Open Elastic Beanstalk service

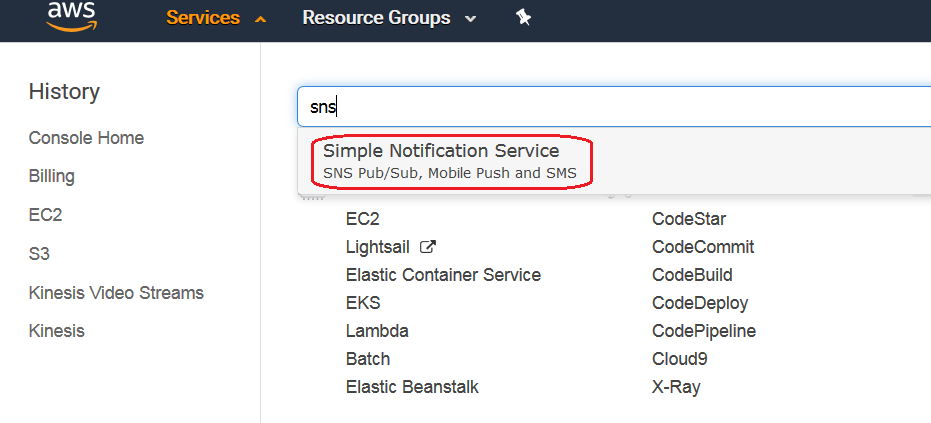coord(412,387)
